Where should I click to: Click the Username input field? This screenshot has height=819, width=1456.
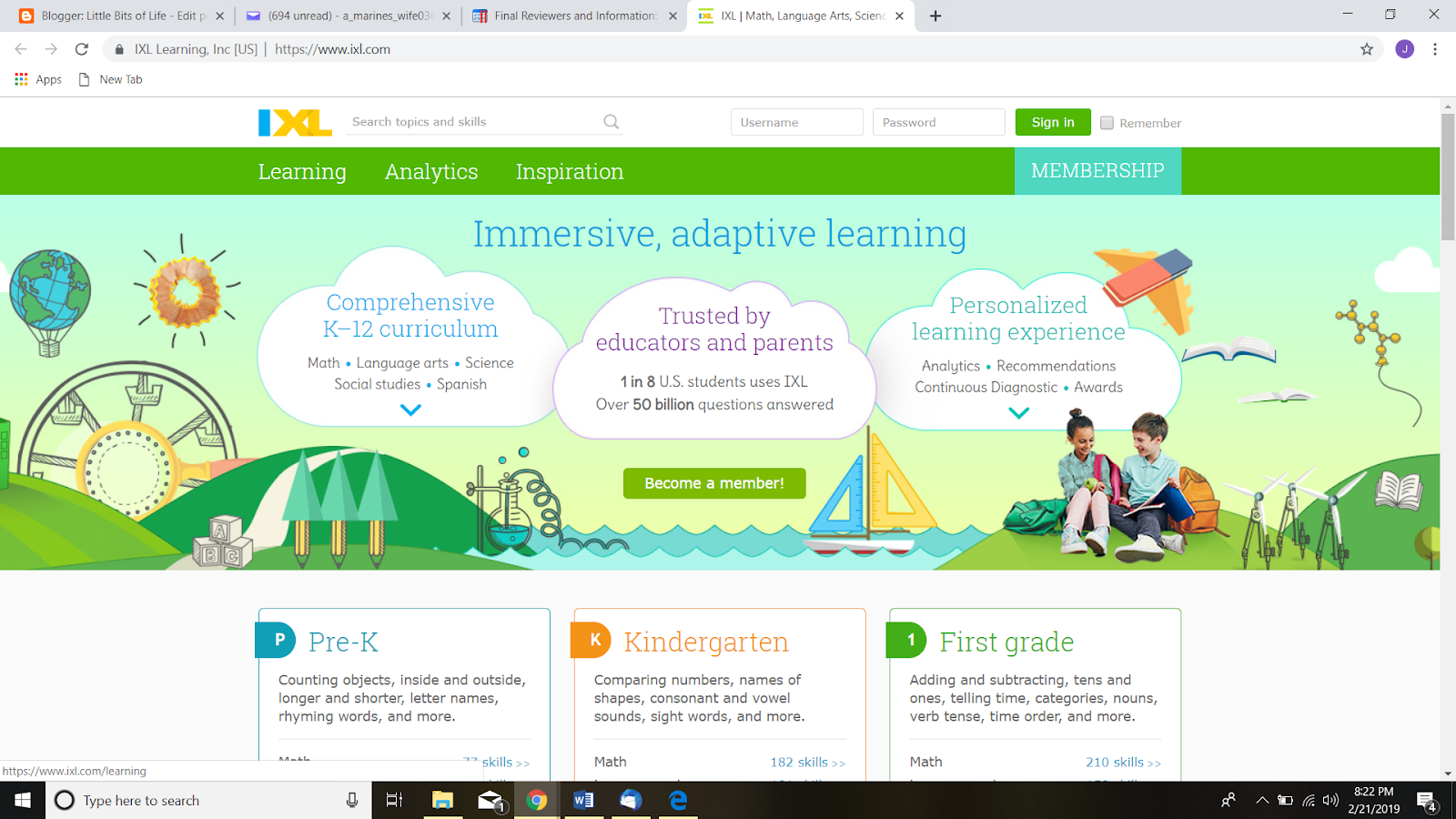tap(796, 121)
